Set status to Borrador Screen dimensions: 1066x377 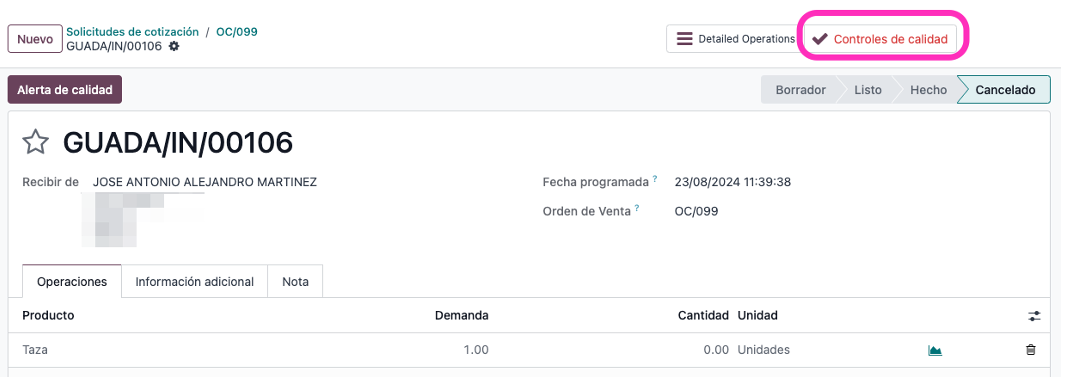point(800,90)
